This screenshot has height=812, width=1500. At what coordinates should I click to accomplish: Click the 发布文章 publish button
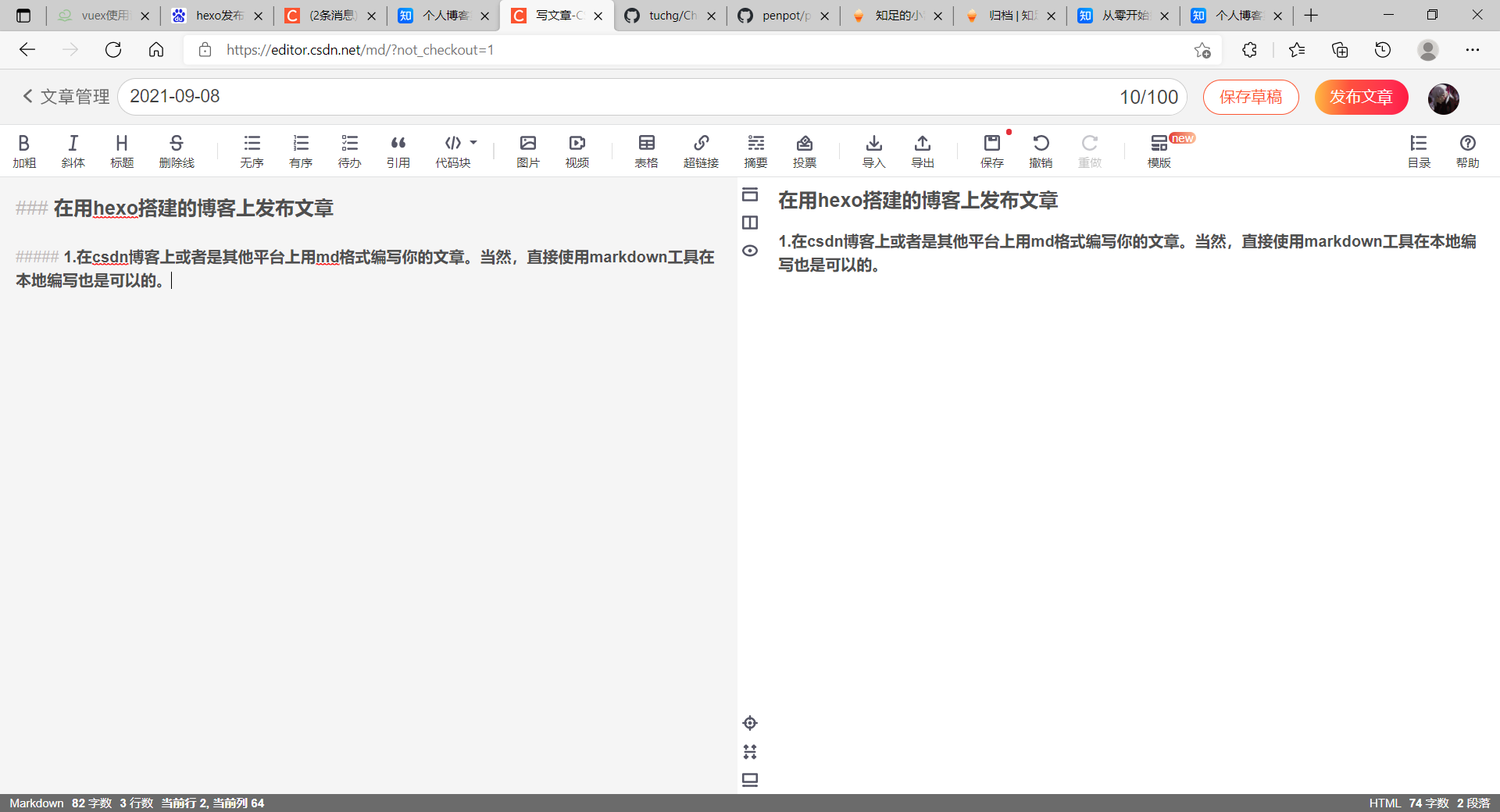(1360, 97)
